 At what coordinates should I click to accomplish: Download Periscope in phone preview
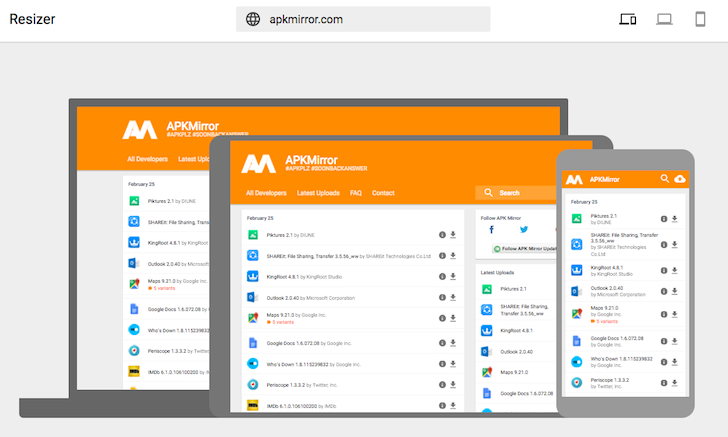point(675,383)
